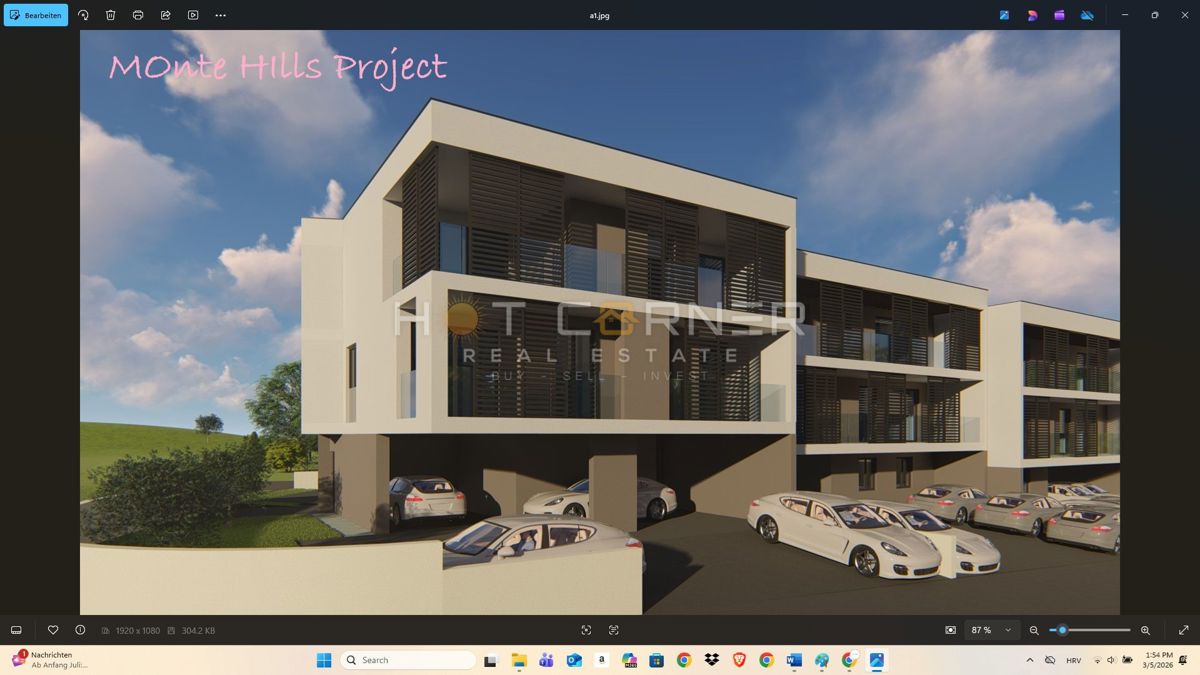Open Clipchamp from the purple title bar icon
The height and width of the screenshot is (675, 1200).
pos(1059,15)
